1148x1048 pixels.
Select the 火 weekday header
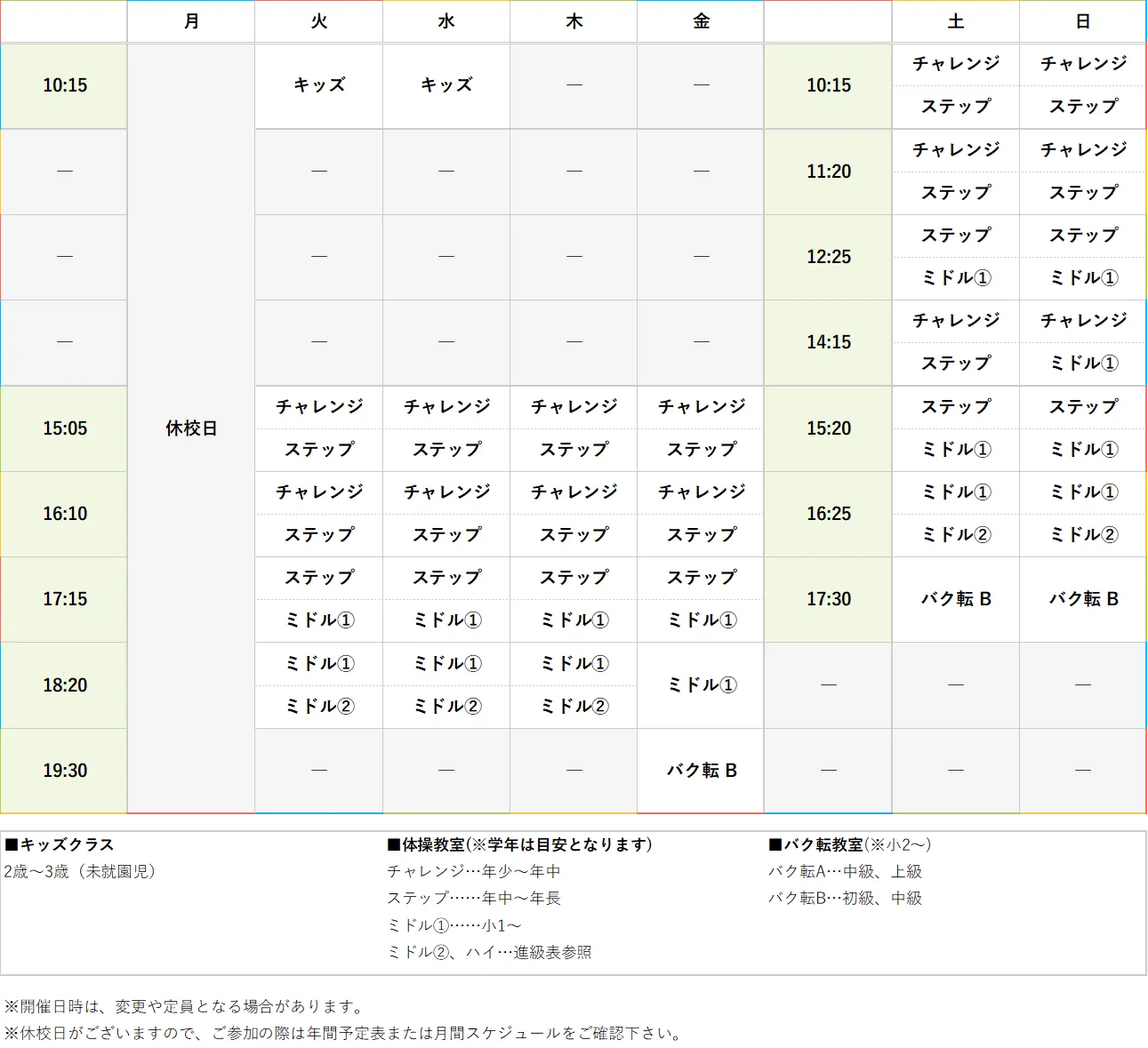click(x=317, y=21)
